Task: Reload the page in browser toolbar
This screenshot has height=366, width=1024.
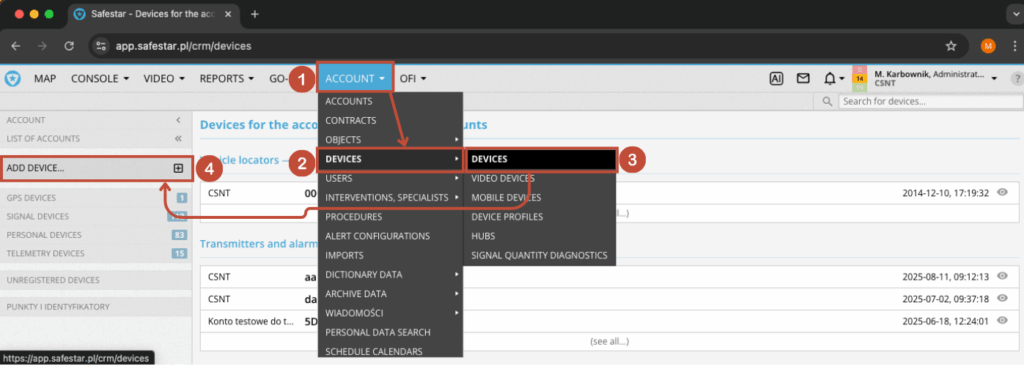Action: (69, 46)
